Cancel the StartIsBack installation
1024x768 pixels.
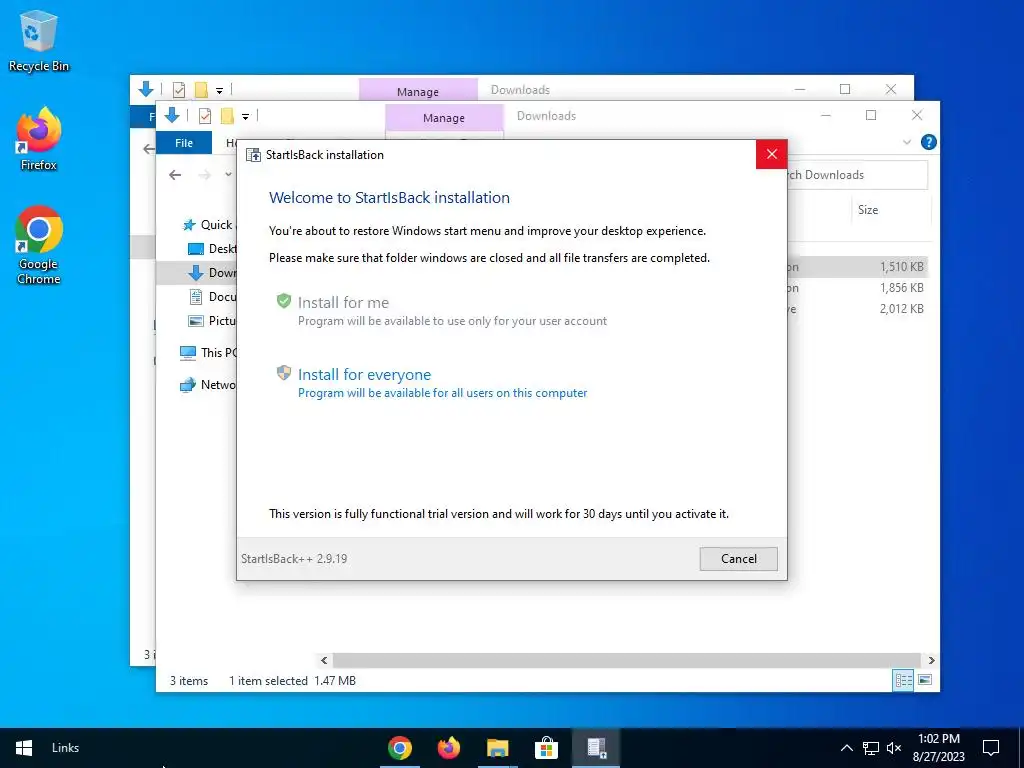[x=739, y=559]
